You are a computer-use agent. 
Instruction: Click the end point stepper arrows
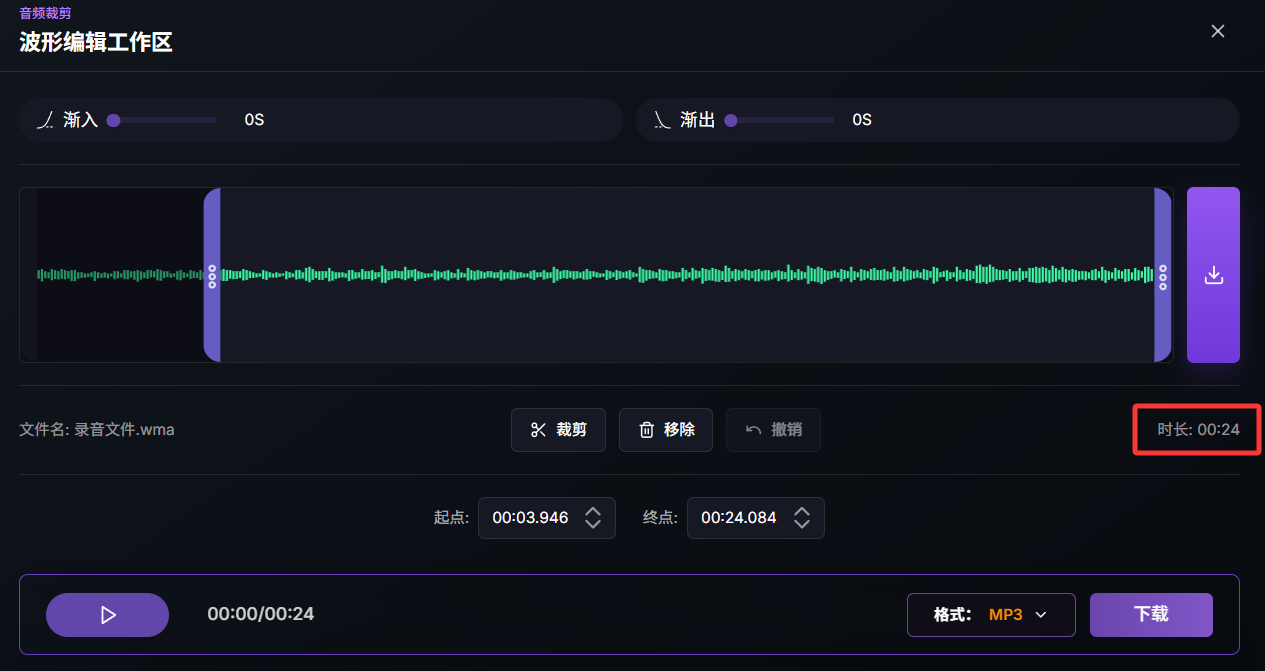(802, 518)
